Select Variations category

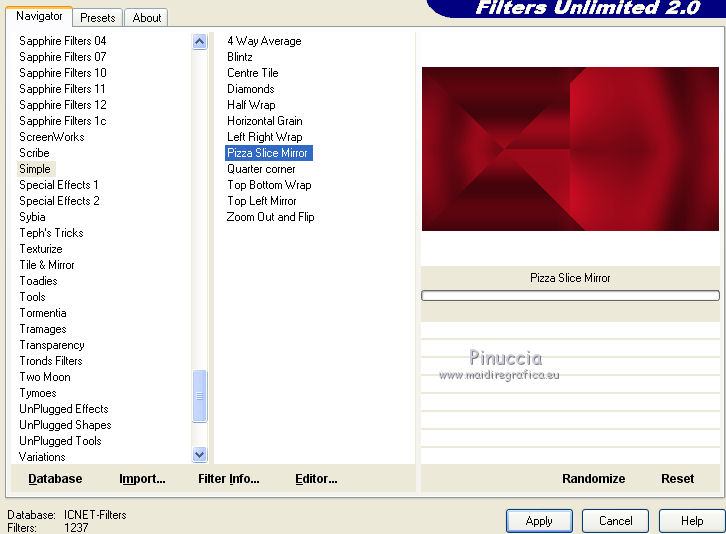(42, 457)
